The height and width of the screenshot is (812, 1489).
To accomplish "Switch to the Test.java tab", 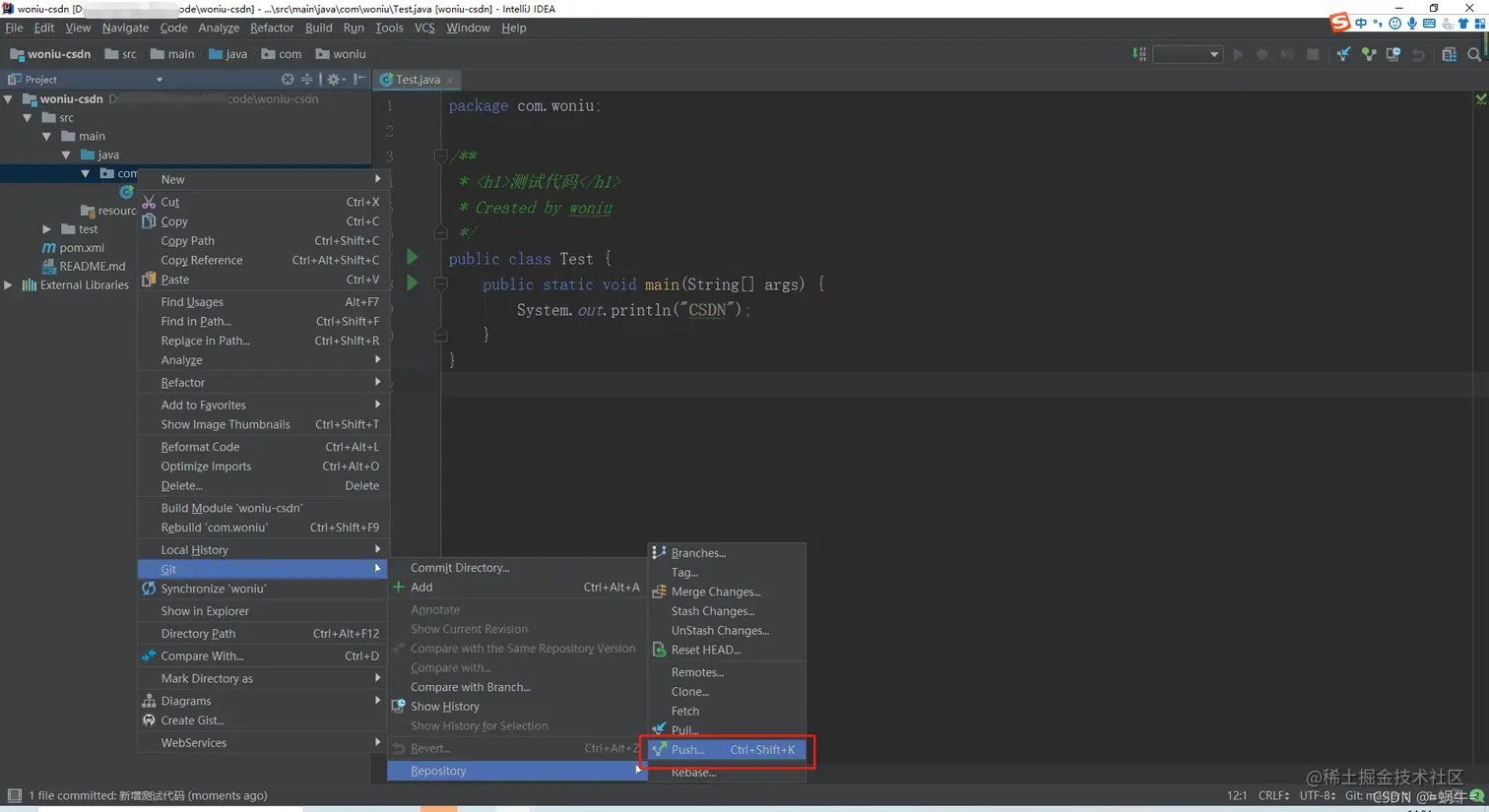I will tap(418, 80).
